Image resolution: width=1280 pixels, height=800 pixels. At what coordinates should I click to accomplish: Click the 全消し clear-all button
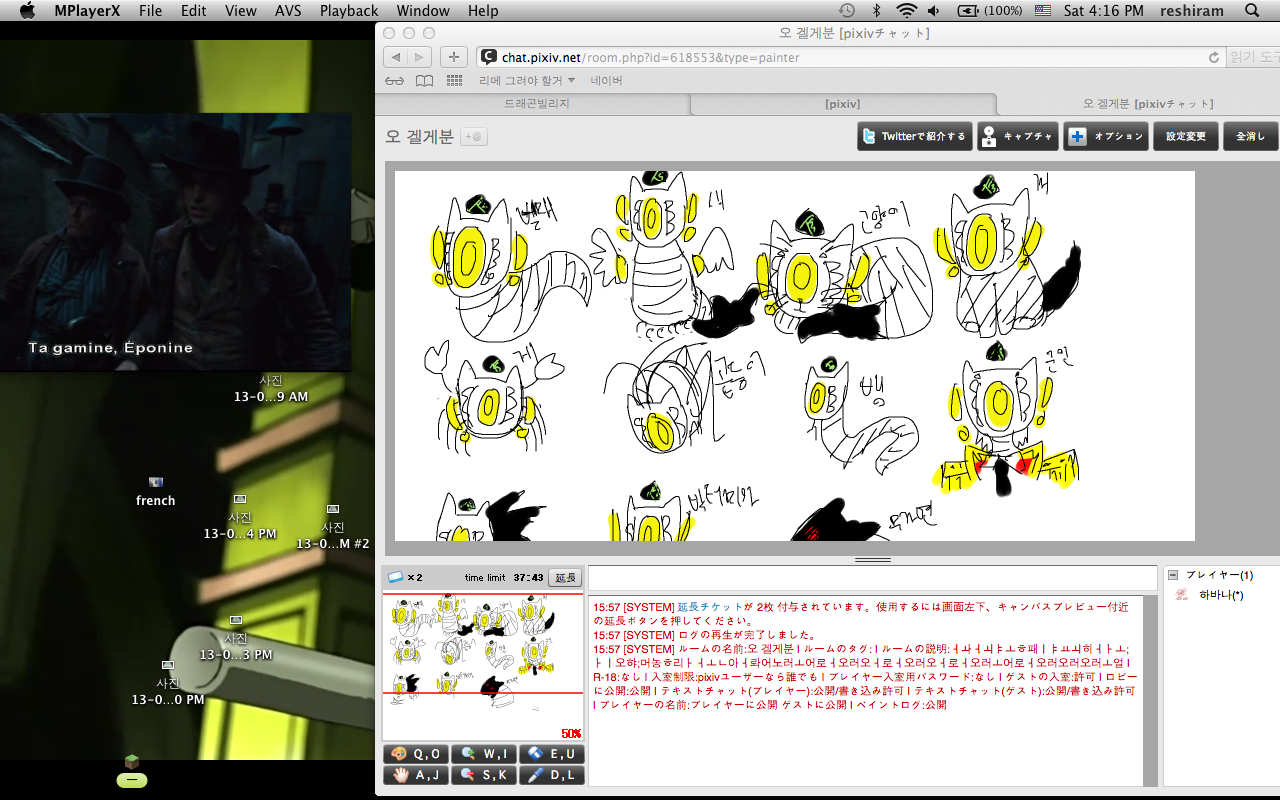tap(1250, 137)
